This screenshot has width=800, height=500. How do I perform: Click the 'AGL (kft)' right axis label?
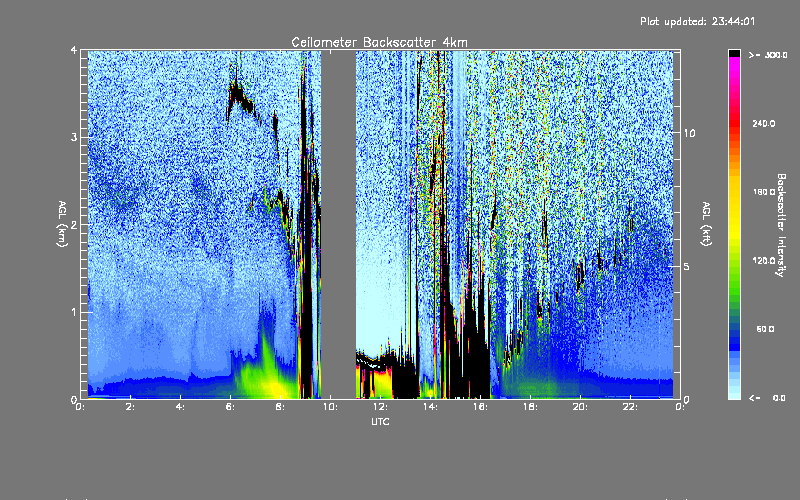click(707, 224)
